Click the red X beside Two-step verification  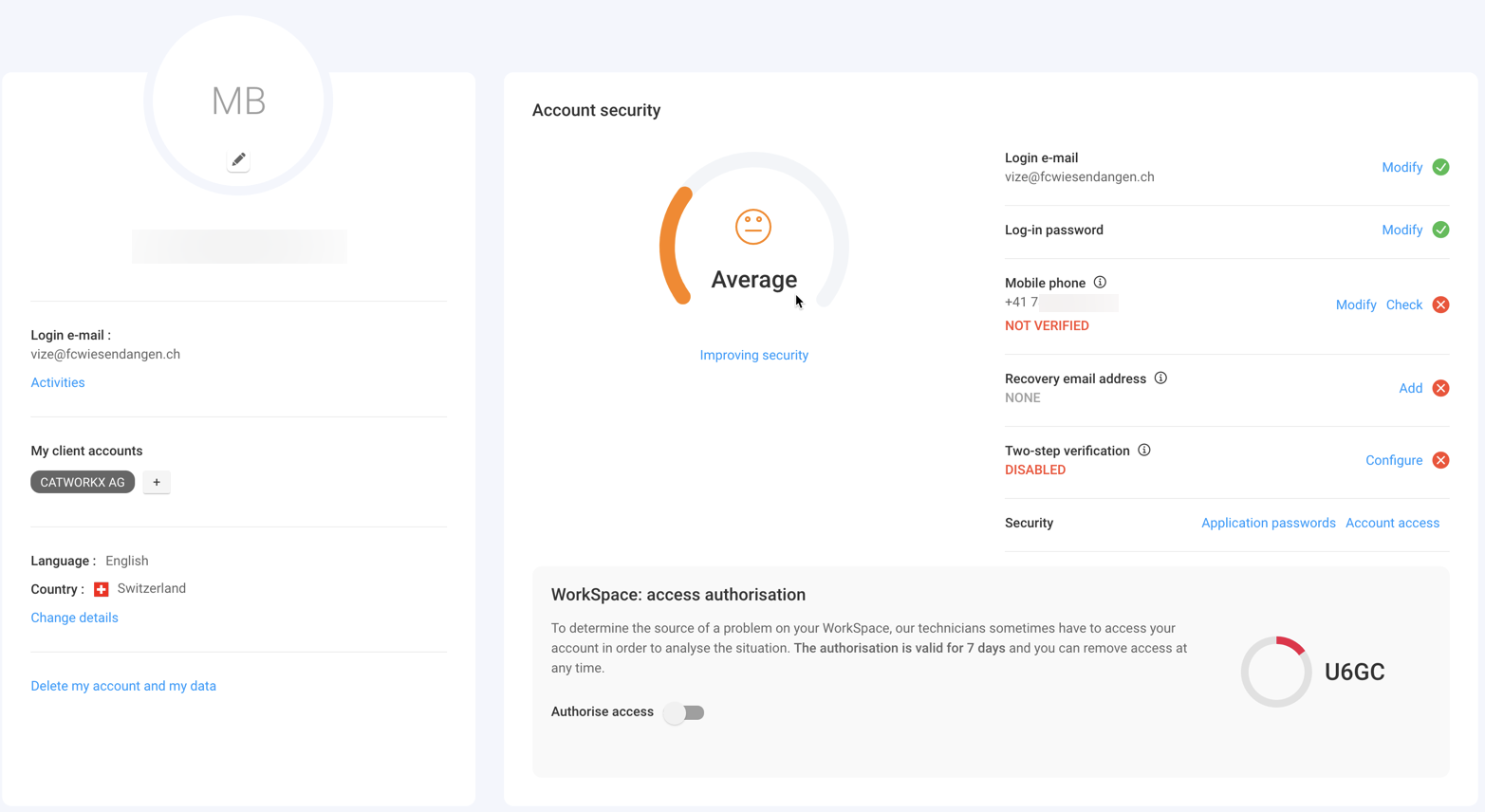click(x=1440, y=460)
